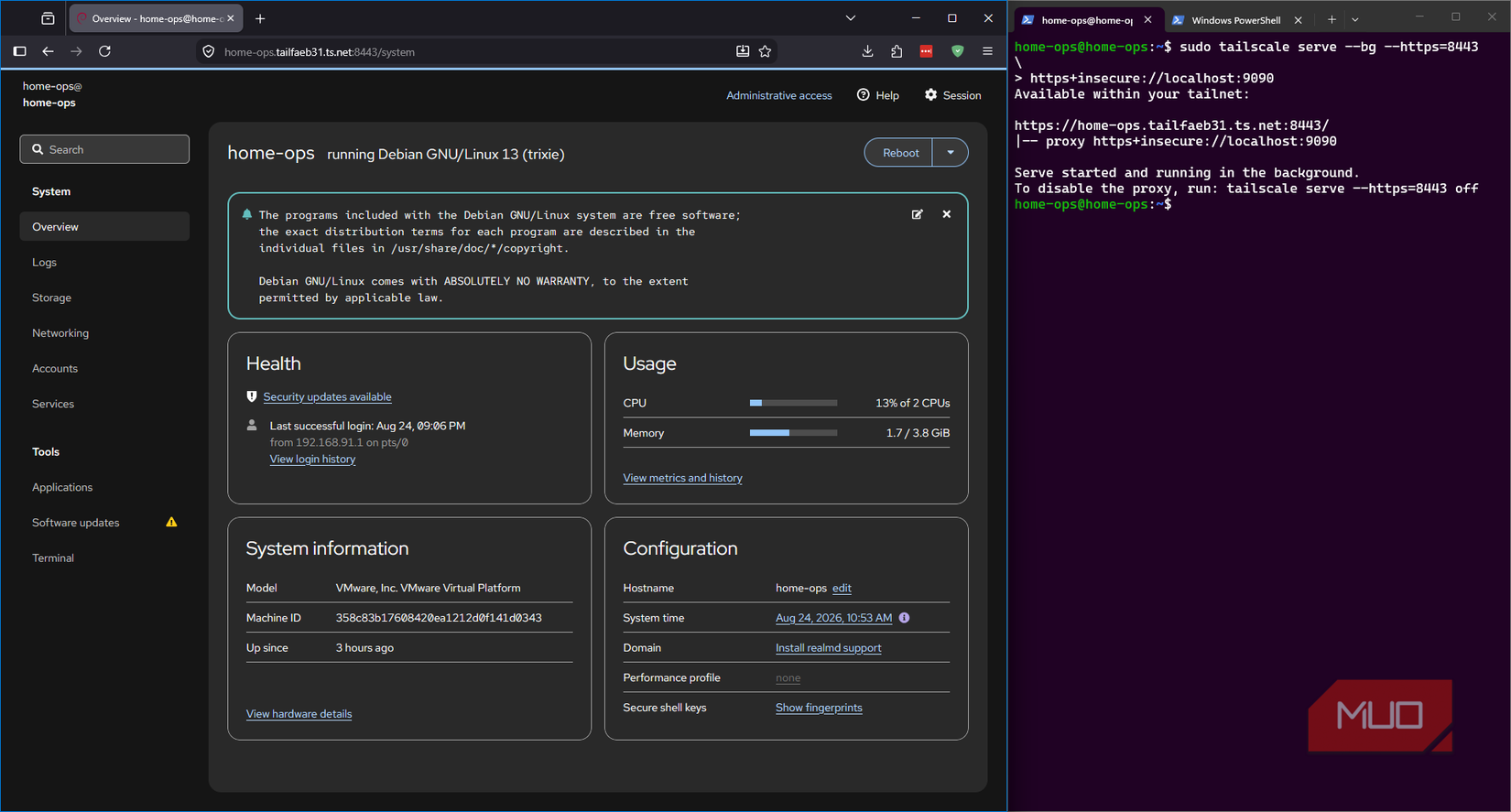
Task: Open the browser extensions puzzle icon
Action: (x=897, y=51)
